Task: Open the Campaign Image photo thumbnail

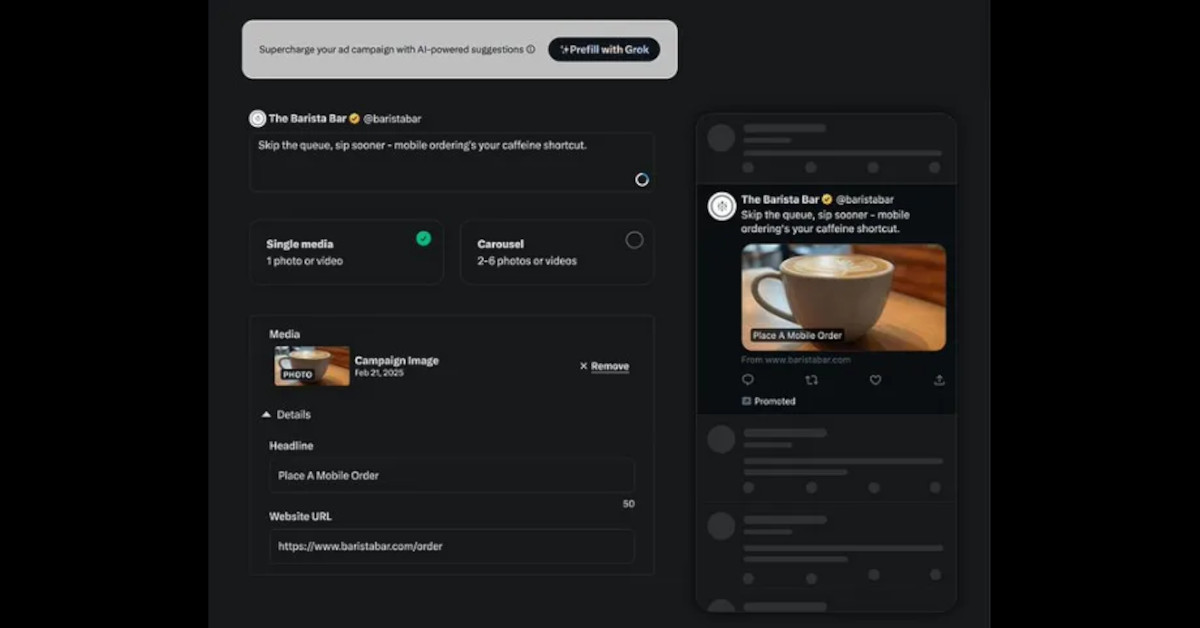Action: click(312, 366)
